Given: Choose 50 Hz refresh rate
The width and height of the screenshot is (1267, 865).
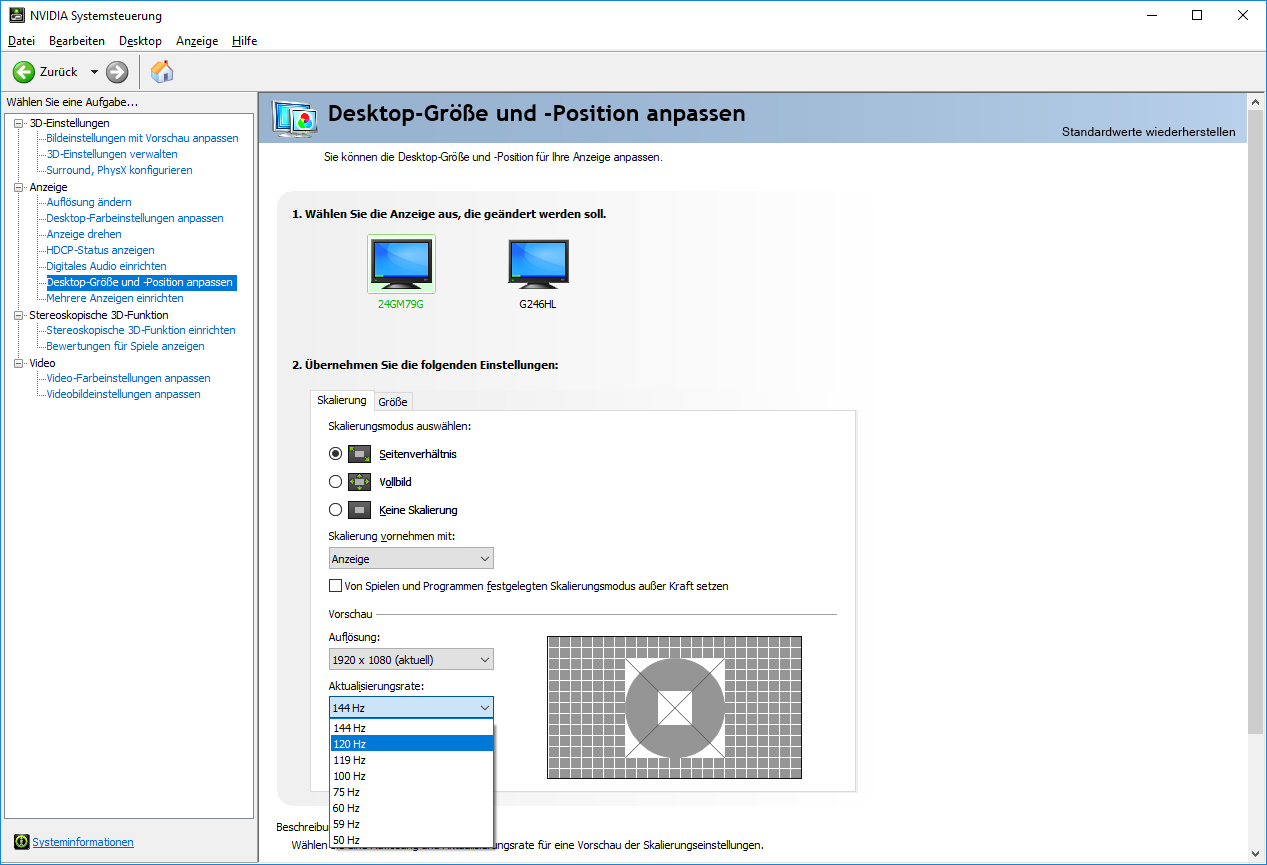Looking at the screenshot, I should pos(411,840).
